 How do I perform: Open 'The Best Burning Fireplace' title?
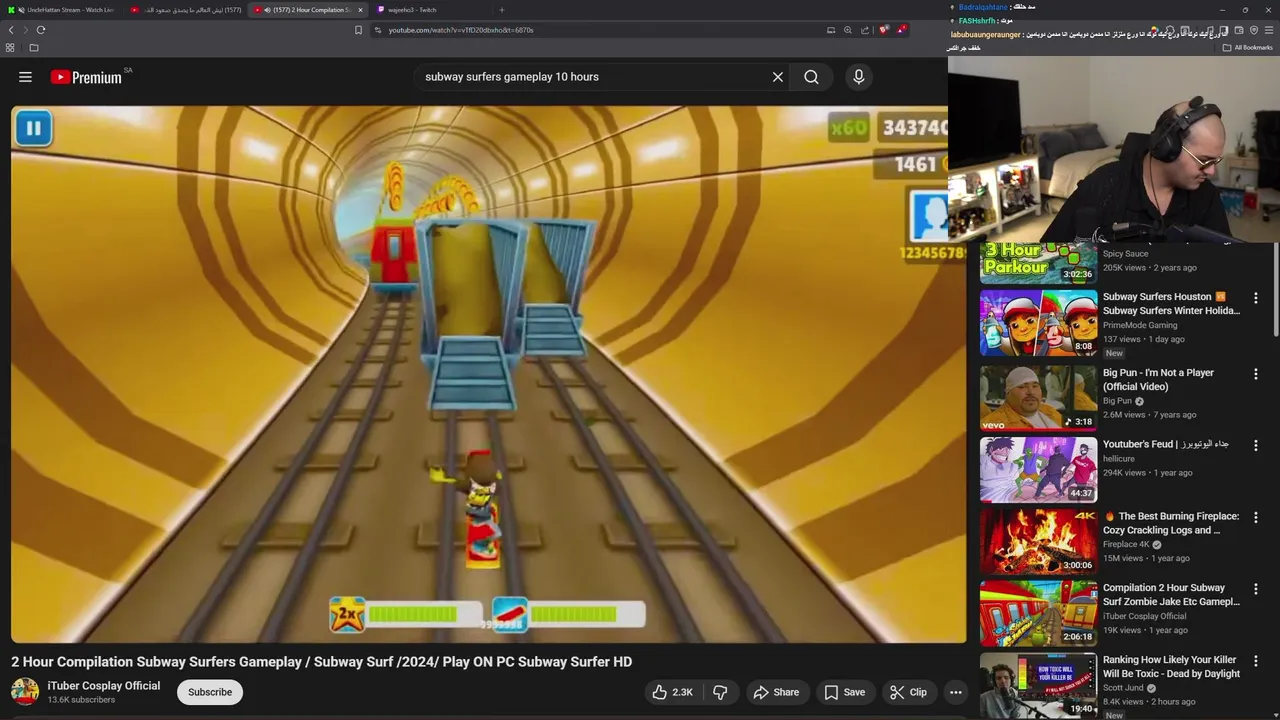click(x=1171, y=523)
